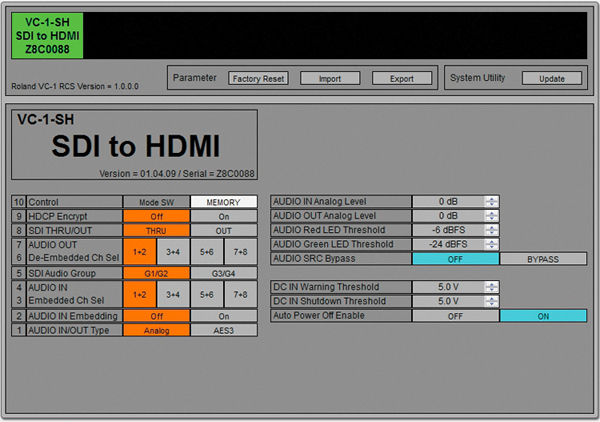Turn AUDIO IN Embedding On
Image resolution: width=600 pixels, height=422 pixels.
coord(224,316)
